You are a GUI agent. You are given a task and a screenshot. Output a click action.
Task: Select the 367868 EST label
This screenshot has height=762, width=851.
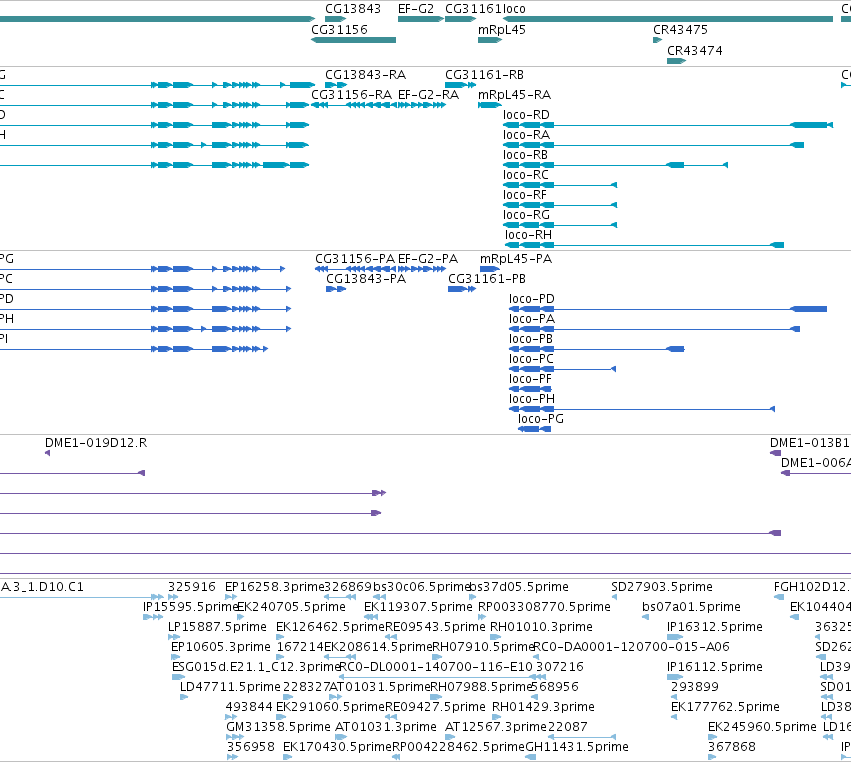tap(732, 747)
